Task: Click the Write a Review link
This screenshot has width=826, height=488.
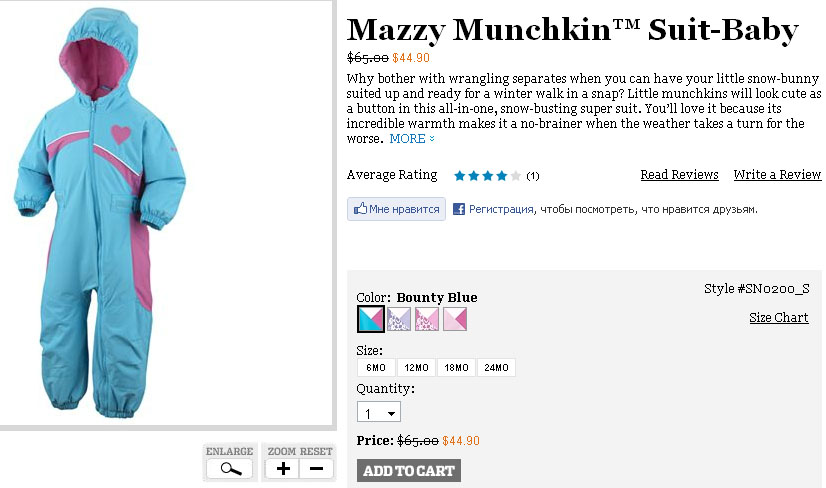Action: pyautogui.click(x=777, y=175)
